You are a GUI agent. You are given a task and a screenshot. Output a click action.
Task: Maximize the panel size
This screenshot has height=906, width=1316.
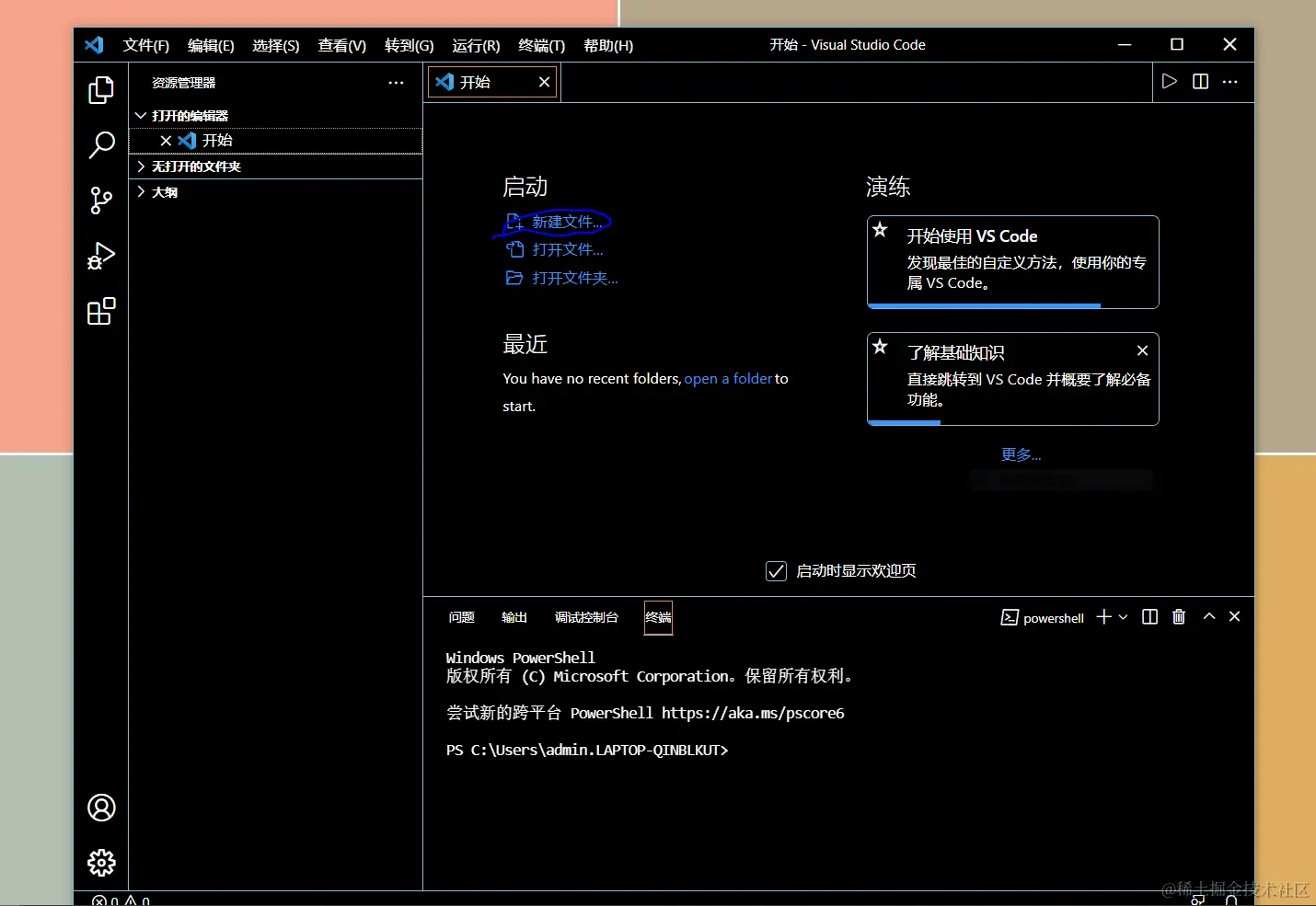point(1209,617)
